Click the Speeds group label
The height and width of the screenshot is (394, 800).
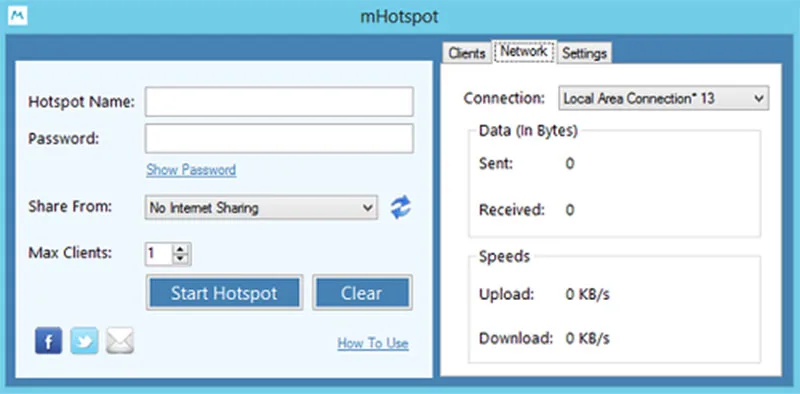tap(504, 256)
